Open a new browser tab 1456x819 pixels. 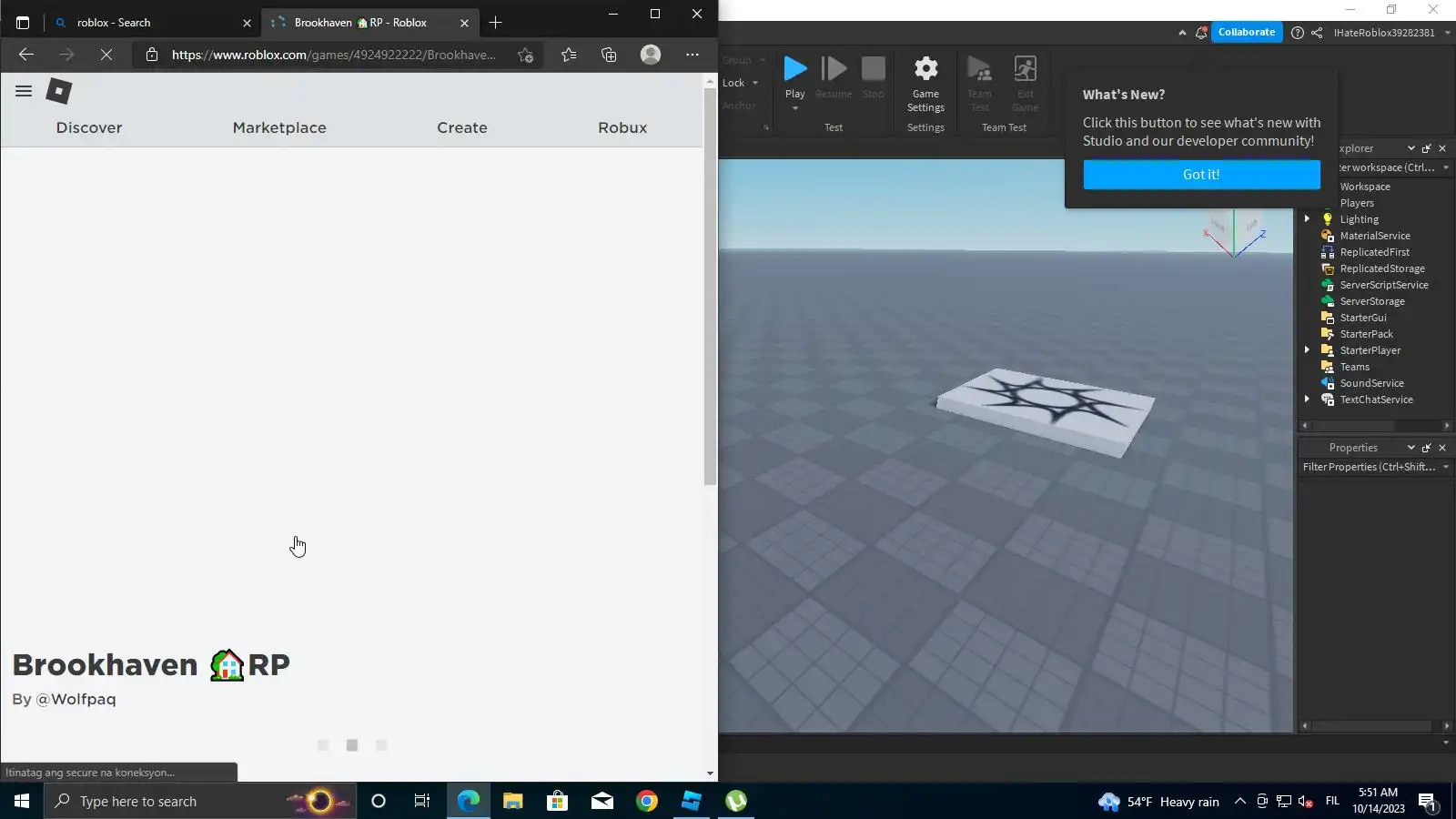tap(495, 23)
